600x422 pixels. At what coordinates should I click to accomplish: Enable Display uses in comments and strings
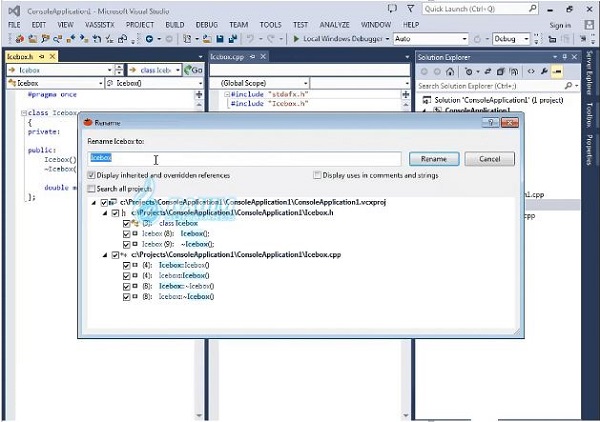coord(317,175)
